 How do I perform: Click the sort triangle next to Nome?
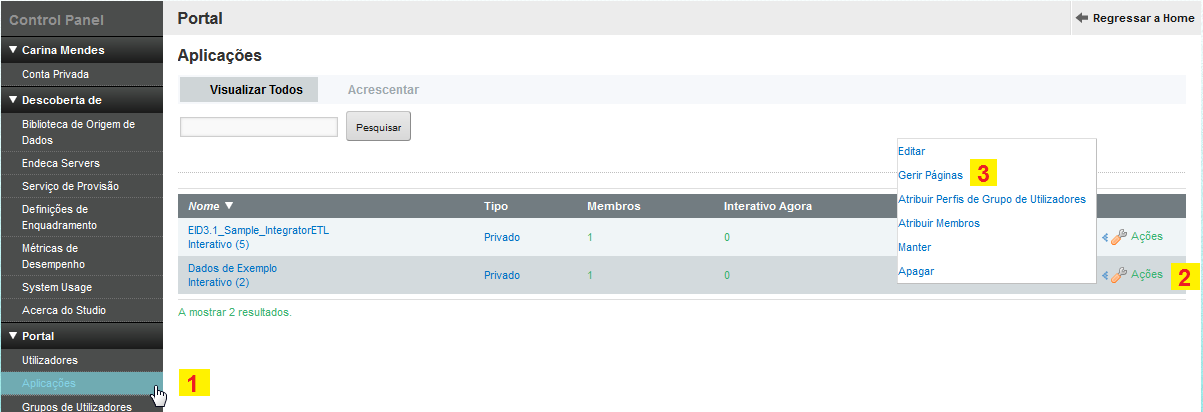click(x=229, y=206)
